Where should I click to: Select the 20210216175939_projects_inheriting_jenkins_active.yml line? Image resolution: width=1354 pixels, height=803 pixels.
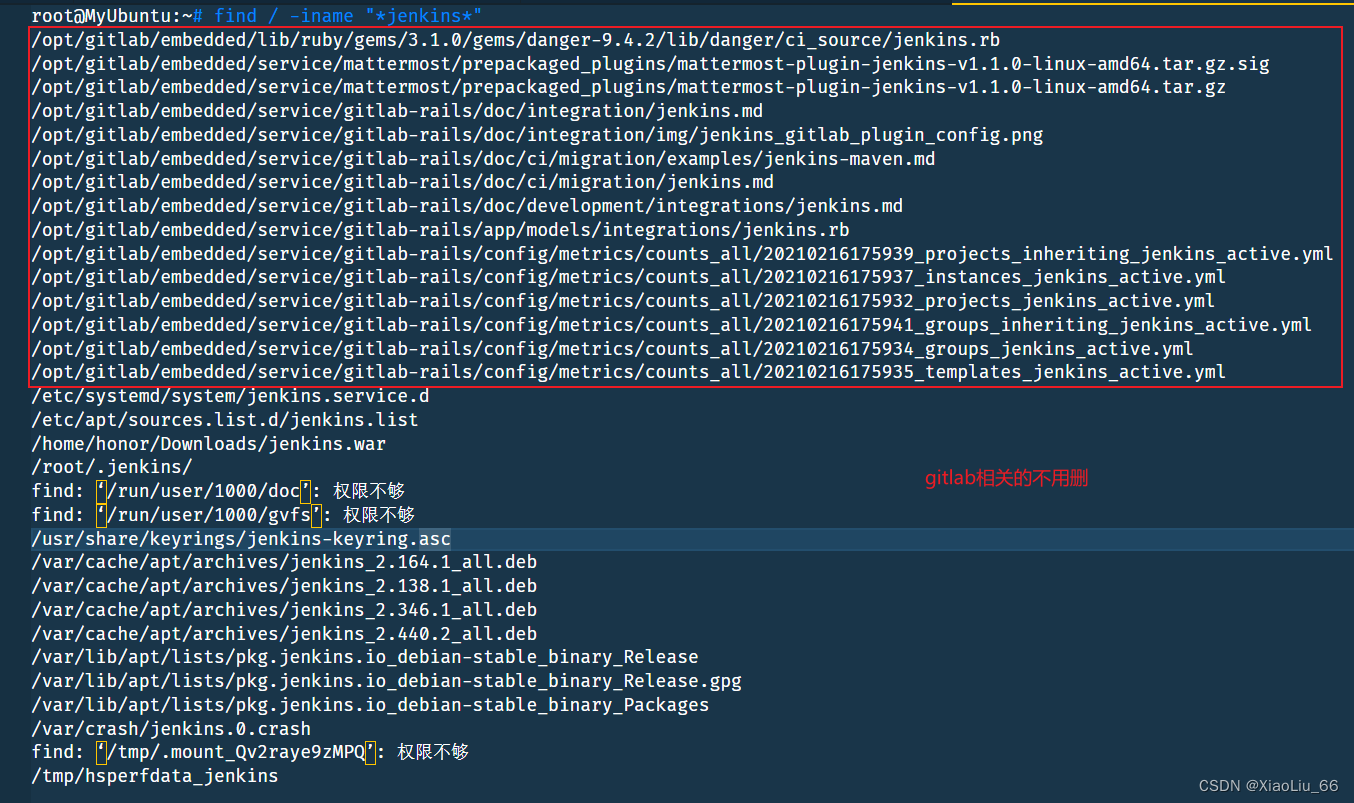tap(682, 254)
